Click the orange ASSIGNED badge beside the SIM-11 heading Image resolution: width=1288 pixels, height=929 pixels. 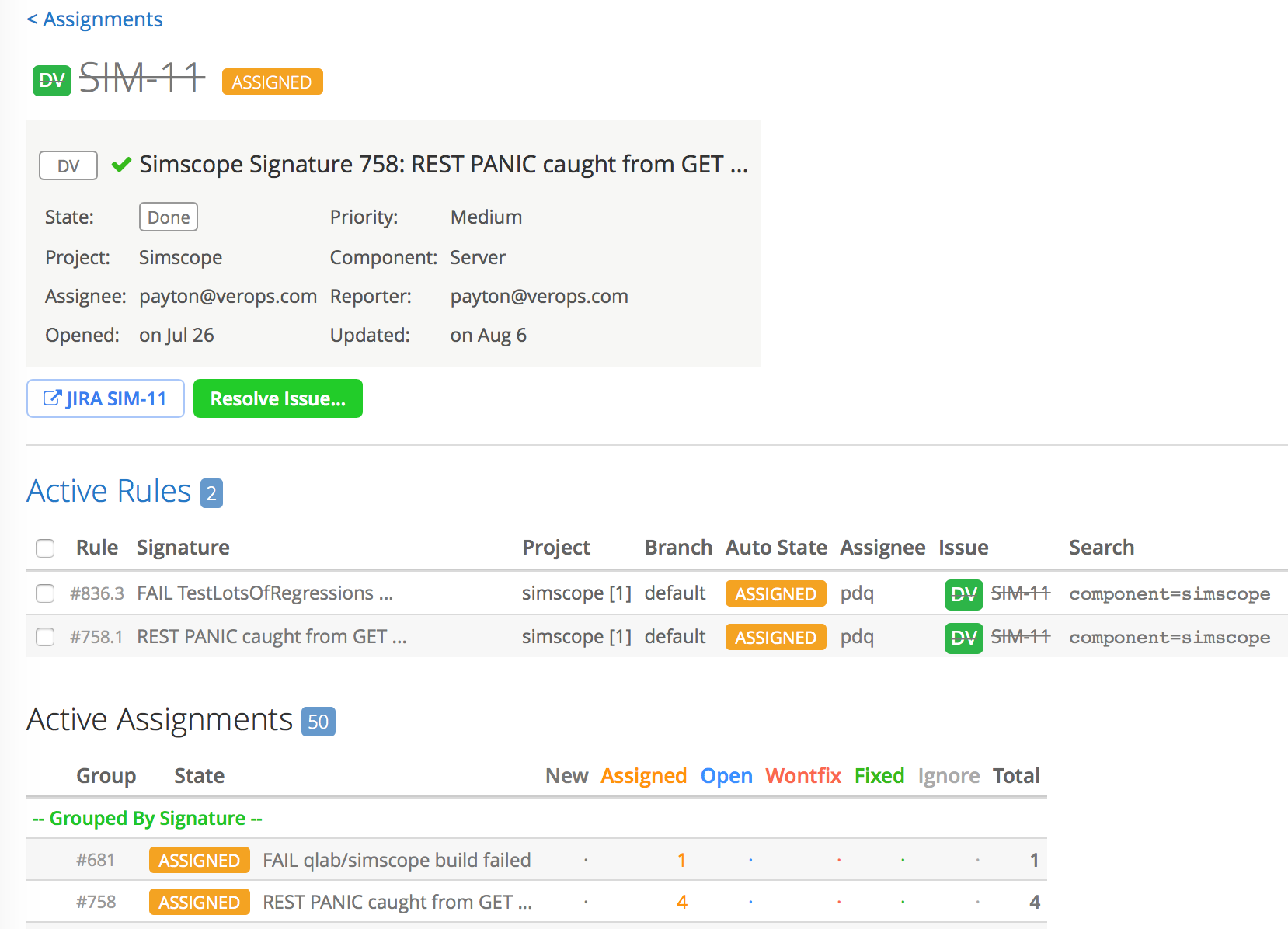pyautogui.click(x=272, y=82)
